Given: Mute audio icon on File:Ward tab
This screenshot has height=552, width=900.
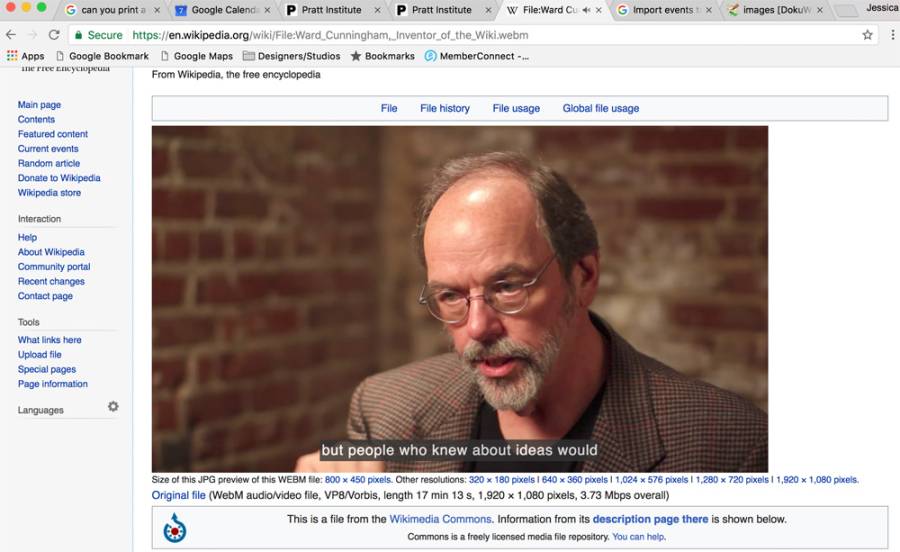Looking at the screenshot, I should tap(586, 10).
